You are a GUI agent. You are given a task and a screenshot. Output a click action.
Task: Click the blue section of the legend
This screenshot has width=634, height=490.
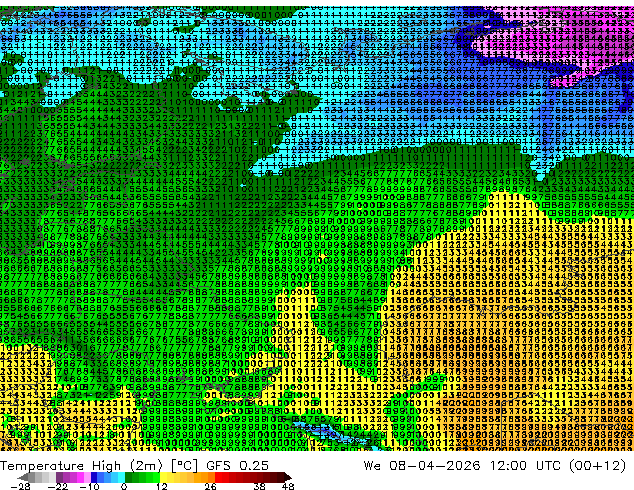tap(108, 477)
